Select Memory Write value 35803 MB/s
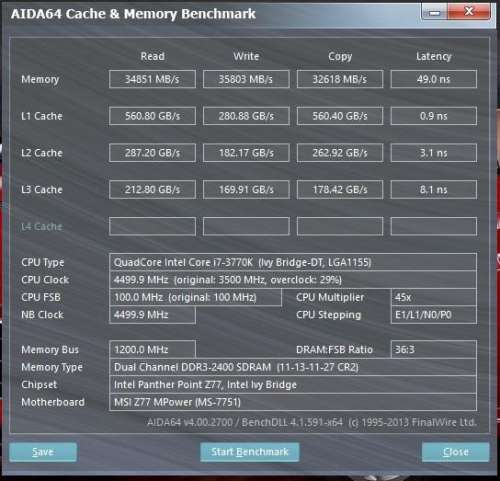Screen dimensions: 500x481 (x=246, y=79)
